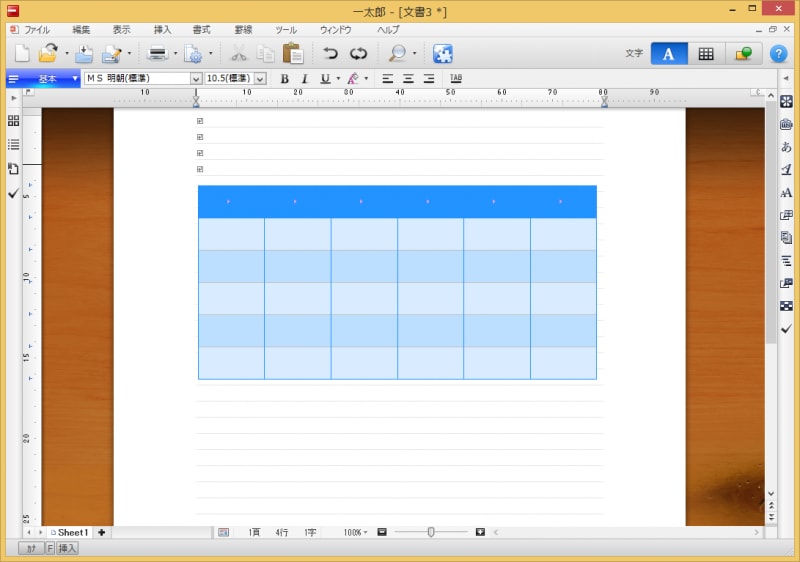
Task: Open the 10.5 font size dropdown
Action: coord(260,78)
